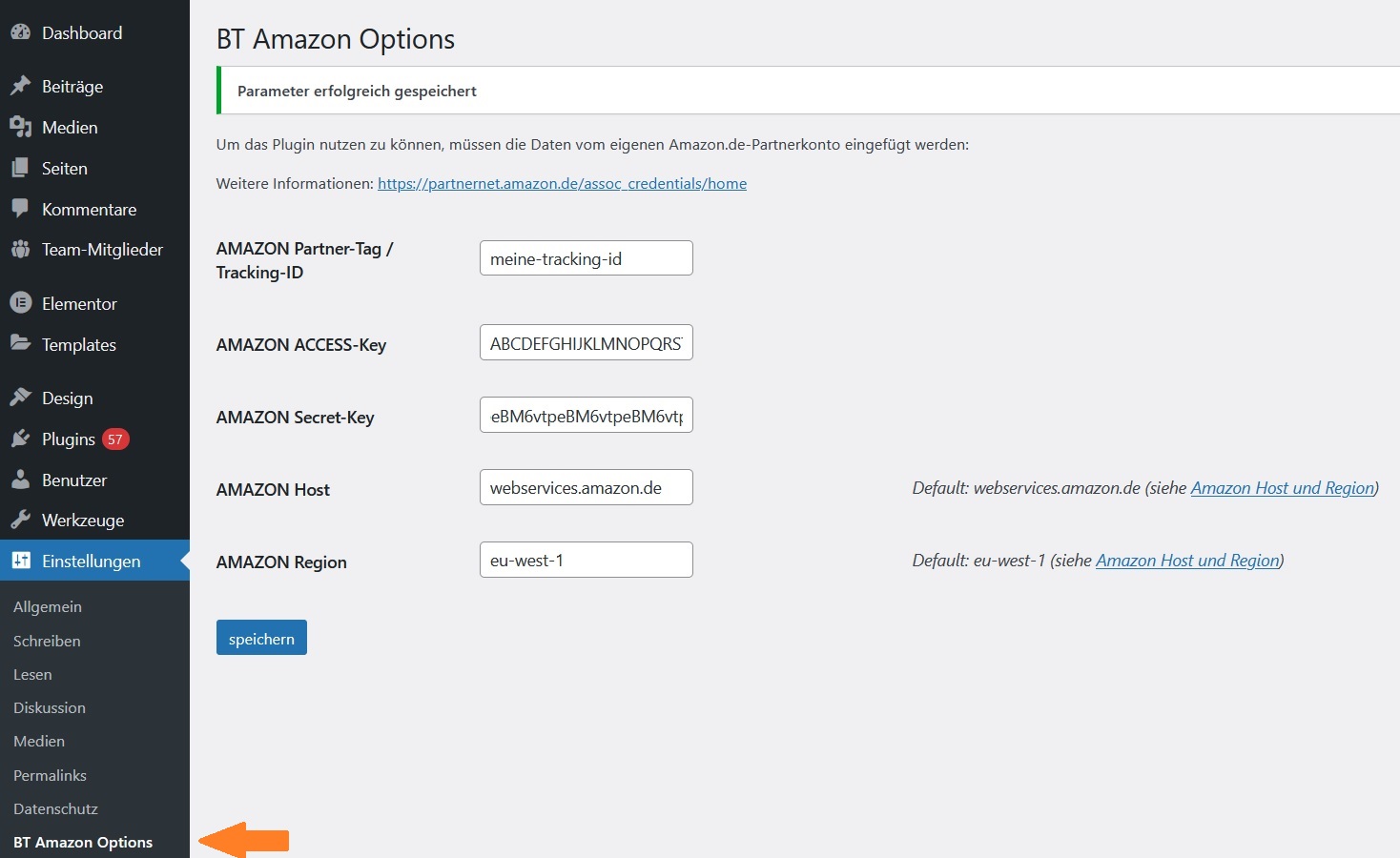Click the Design paintbrush icon

pyautogui.click(x=20, y=398)
